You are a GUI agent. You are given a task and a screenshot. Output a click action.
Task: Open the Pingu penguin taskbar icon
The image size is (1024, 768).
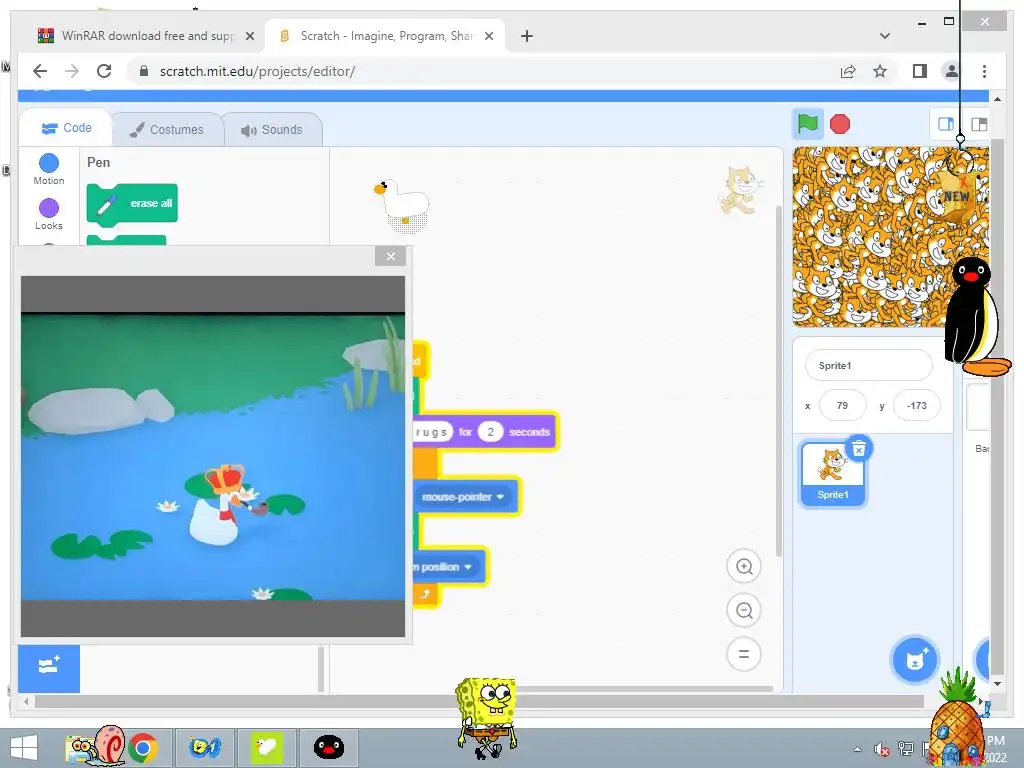[328, 747]
